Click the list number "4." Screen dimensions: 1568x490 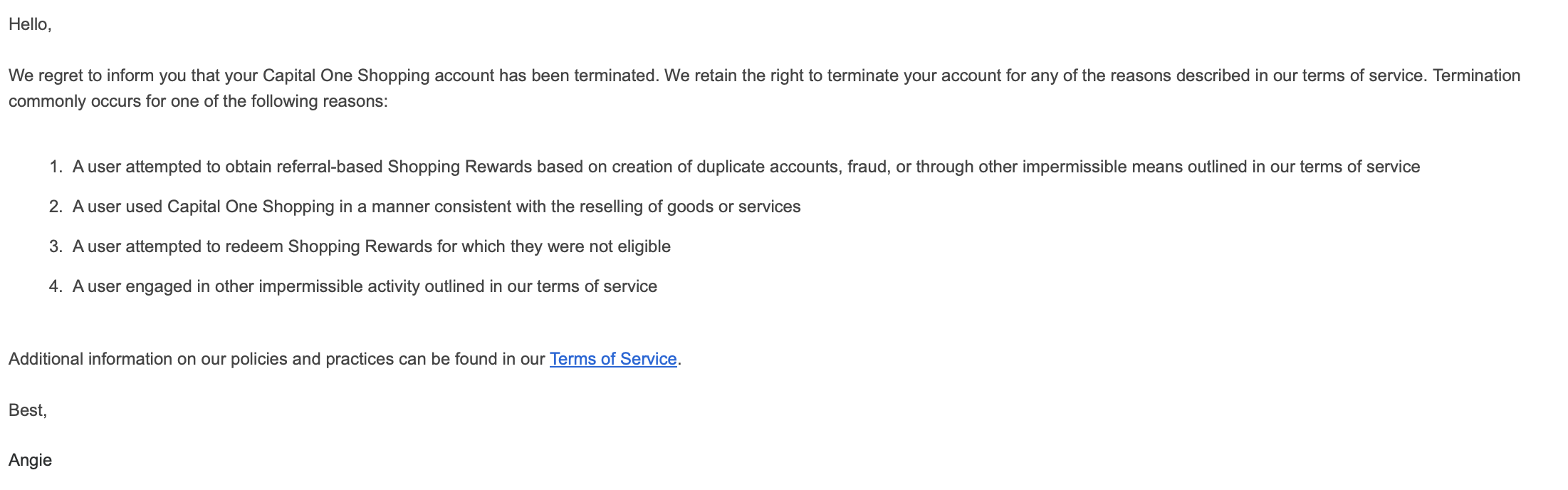click(x=56, y=286)
